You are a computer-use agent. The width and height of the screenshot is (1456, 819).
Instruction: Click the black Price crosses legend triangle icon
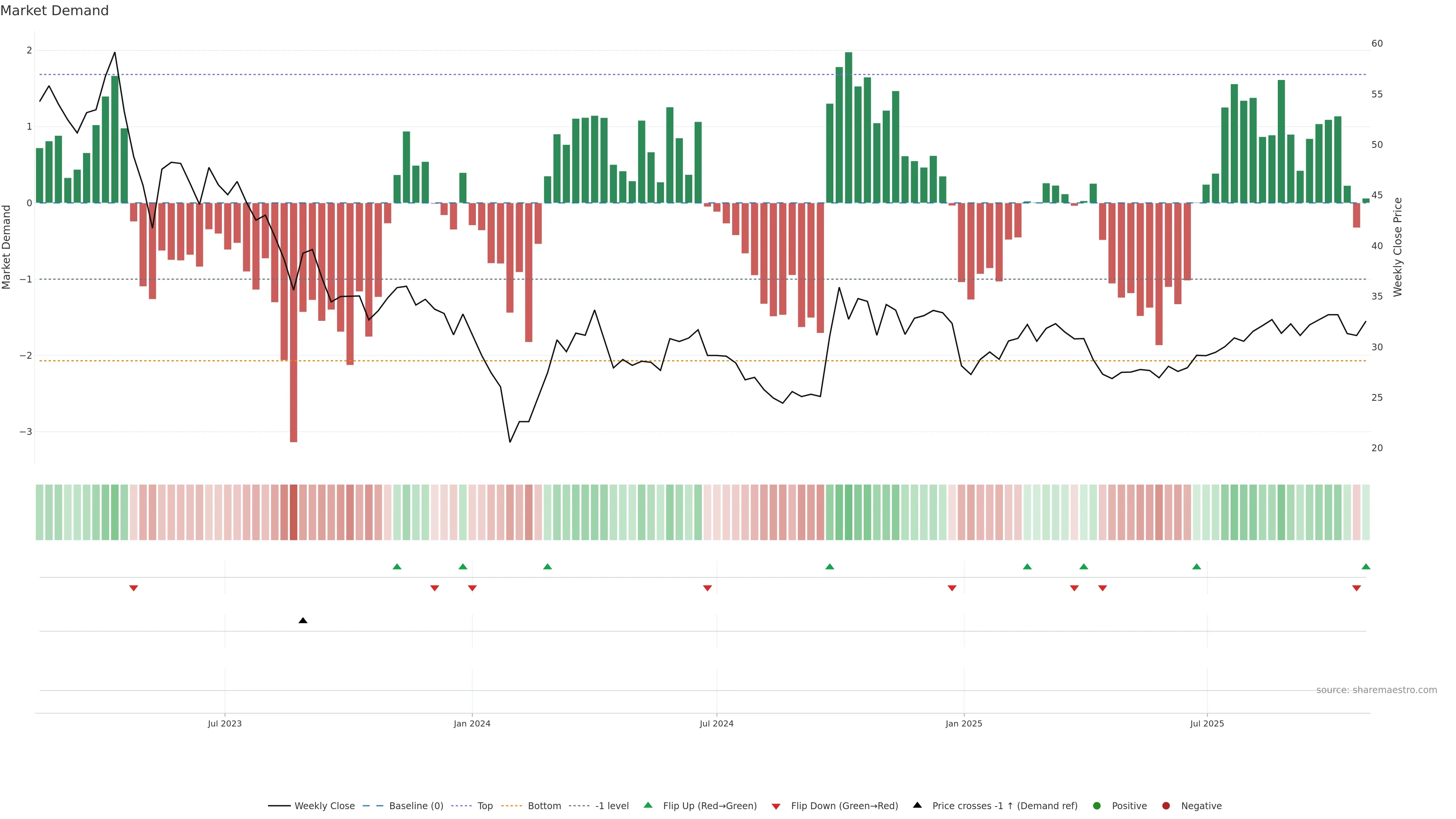coord(917,805)
